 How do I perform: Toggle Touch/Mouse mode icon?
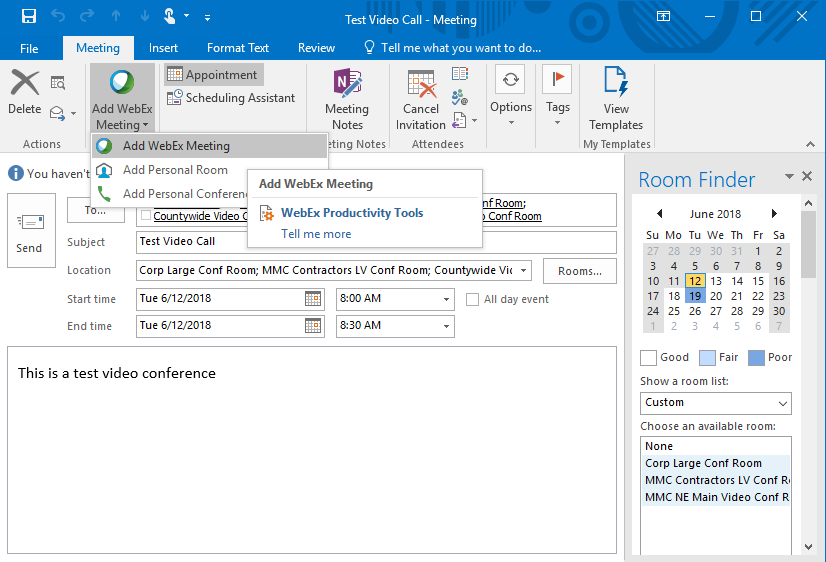170,16
